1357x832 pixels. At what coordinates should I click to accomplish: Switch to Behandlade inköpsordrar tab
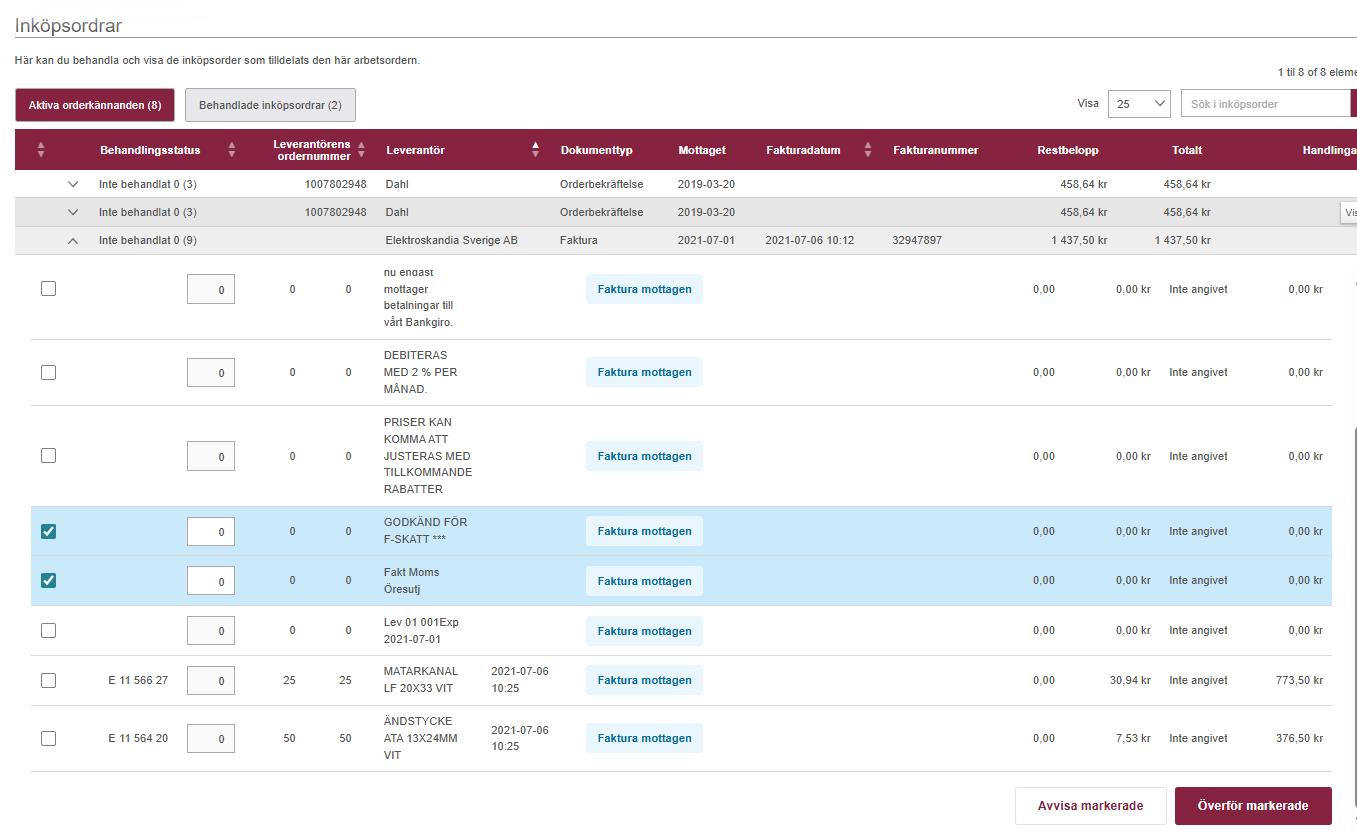[x=270, y=105]
